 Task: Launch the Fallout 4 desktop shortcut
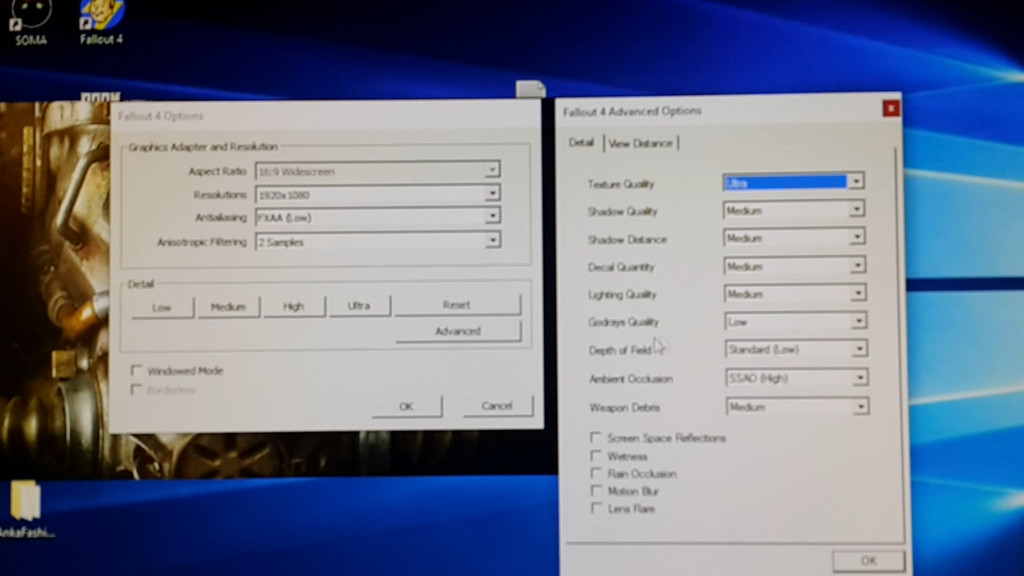click(x=101, y=23)
